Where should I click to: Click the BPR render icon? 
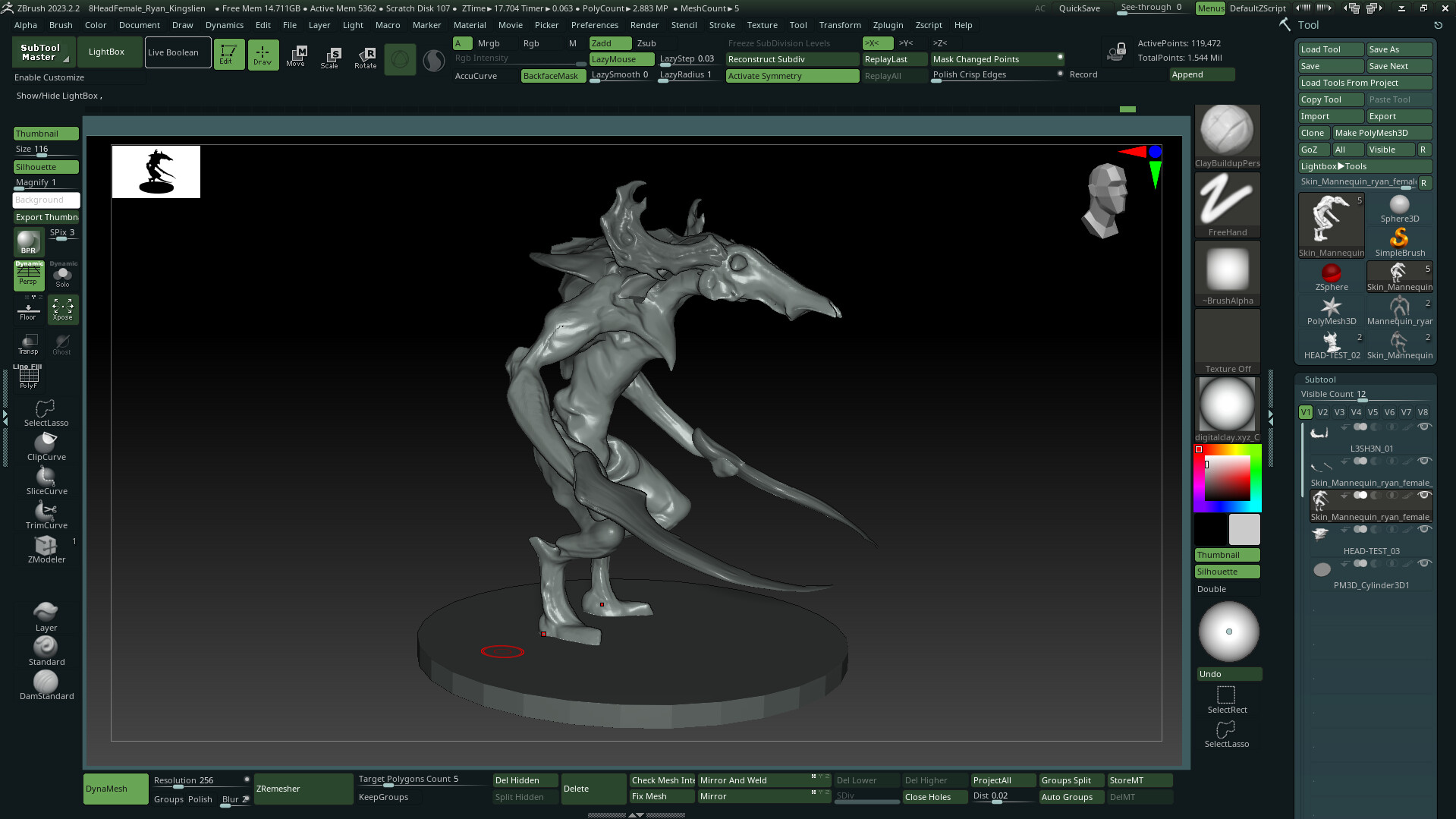tap(28, 242)
